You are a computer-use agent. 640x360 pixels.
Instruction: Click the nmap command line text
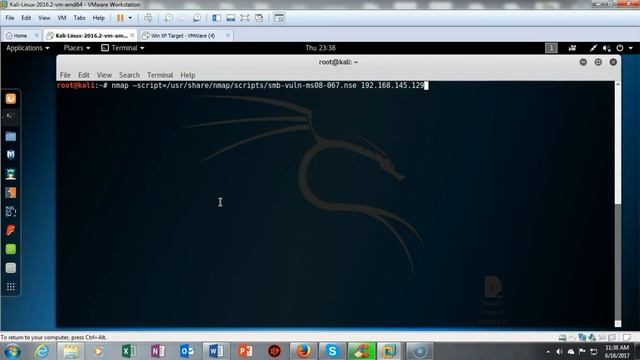[x=268, y=85]
